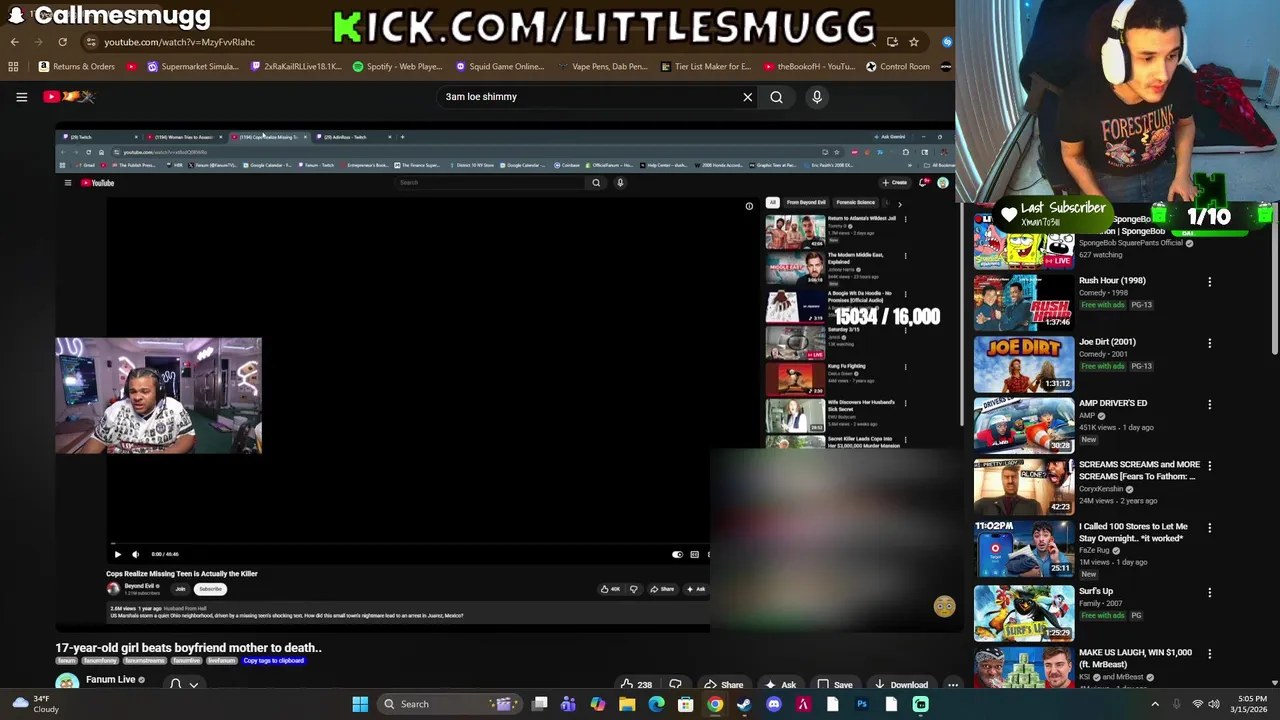The image size is (1280, 720).
Task: Play the embedded Cops Realize video
Action: (x=117, y=554)
